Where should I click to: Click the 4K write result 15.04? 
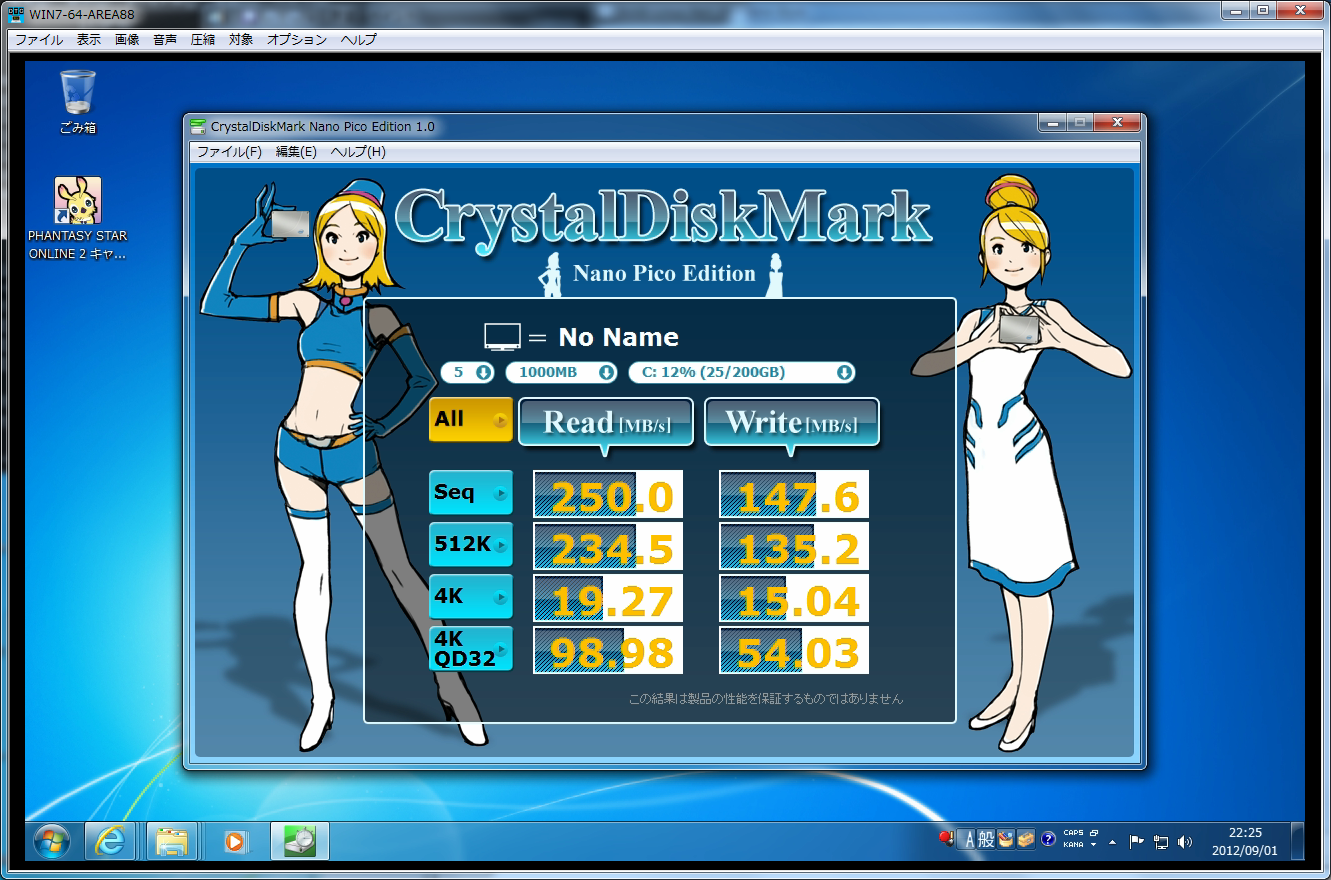pyautogui.click(x=794, y=598)
